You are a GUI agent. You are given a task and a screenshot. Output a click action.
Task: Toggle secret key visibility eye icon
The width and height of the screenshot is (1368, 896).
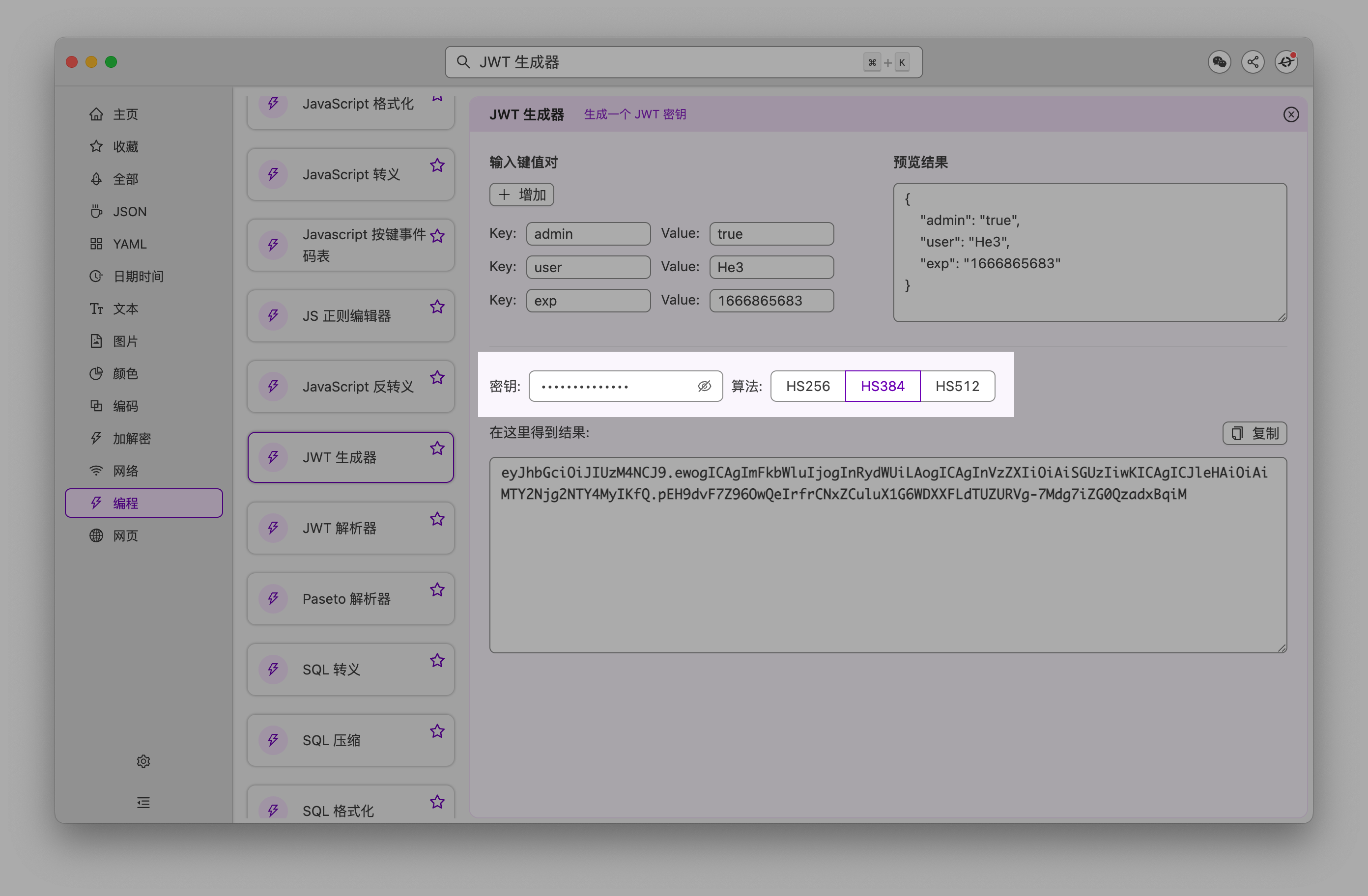(704, 386)
